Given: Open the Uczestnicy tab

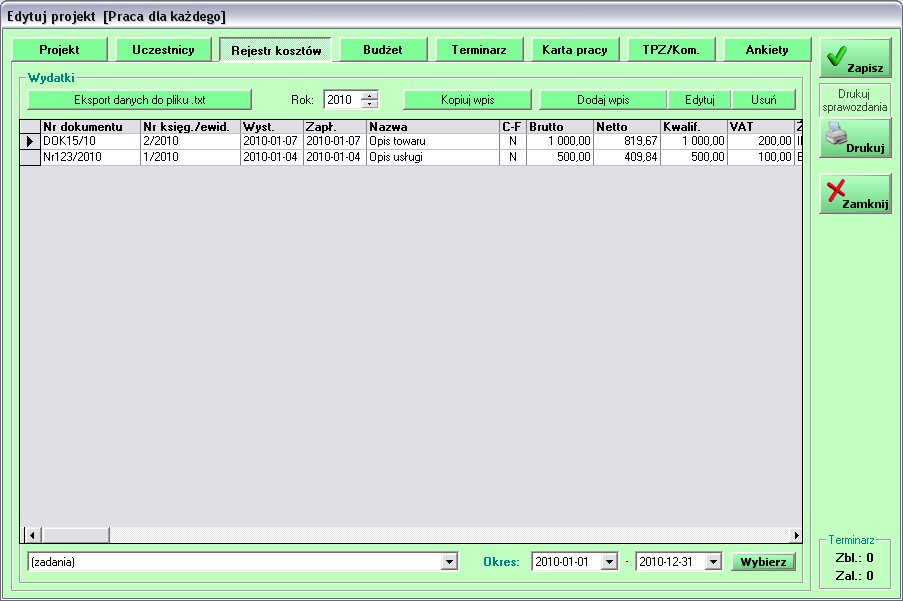Looking at the screenshot, I should click(163, 50).
